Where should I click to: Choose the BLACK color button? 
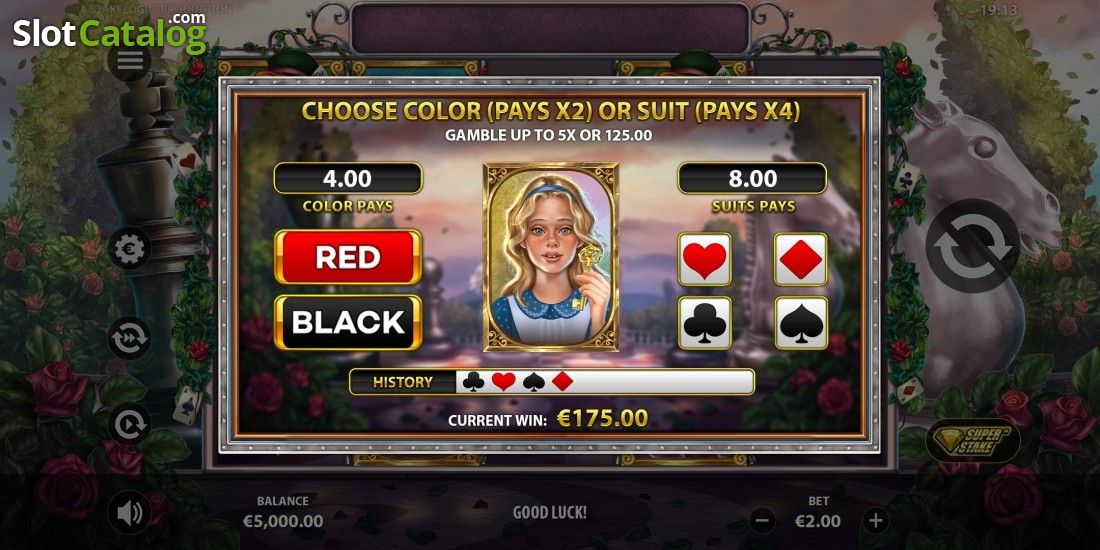point(348,322)
